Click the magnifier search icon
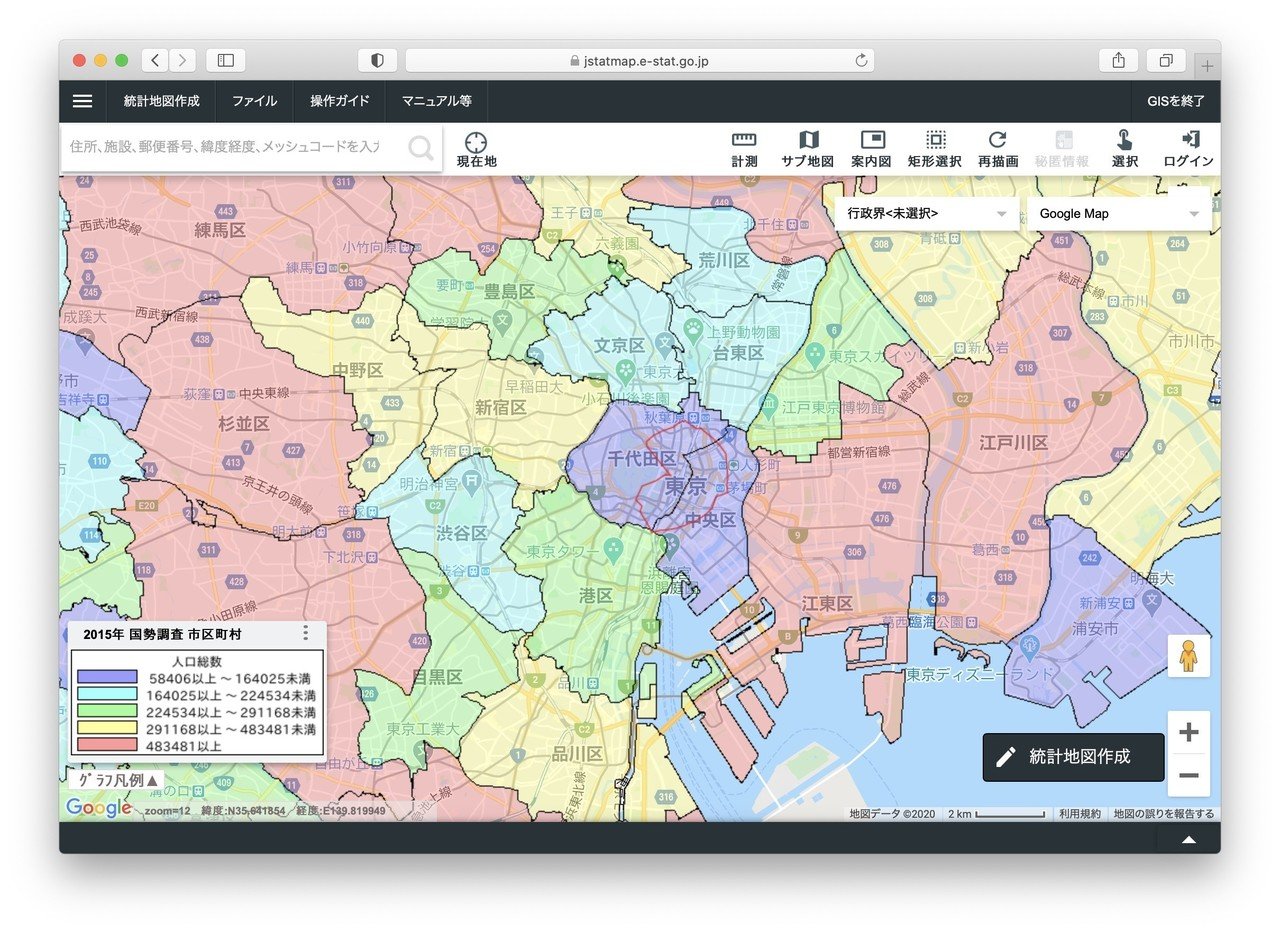 [x=422, y=148]
